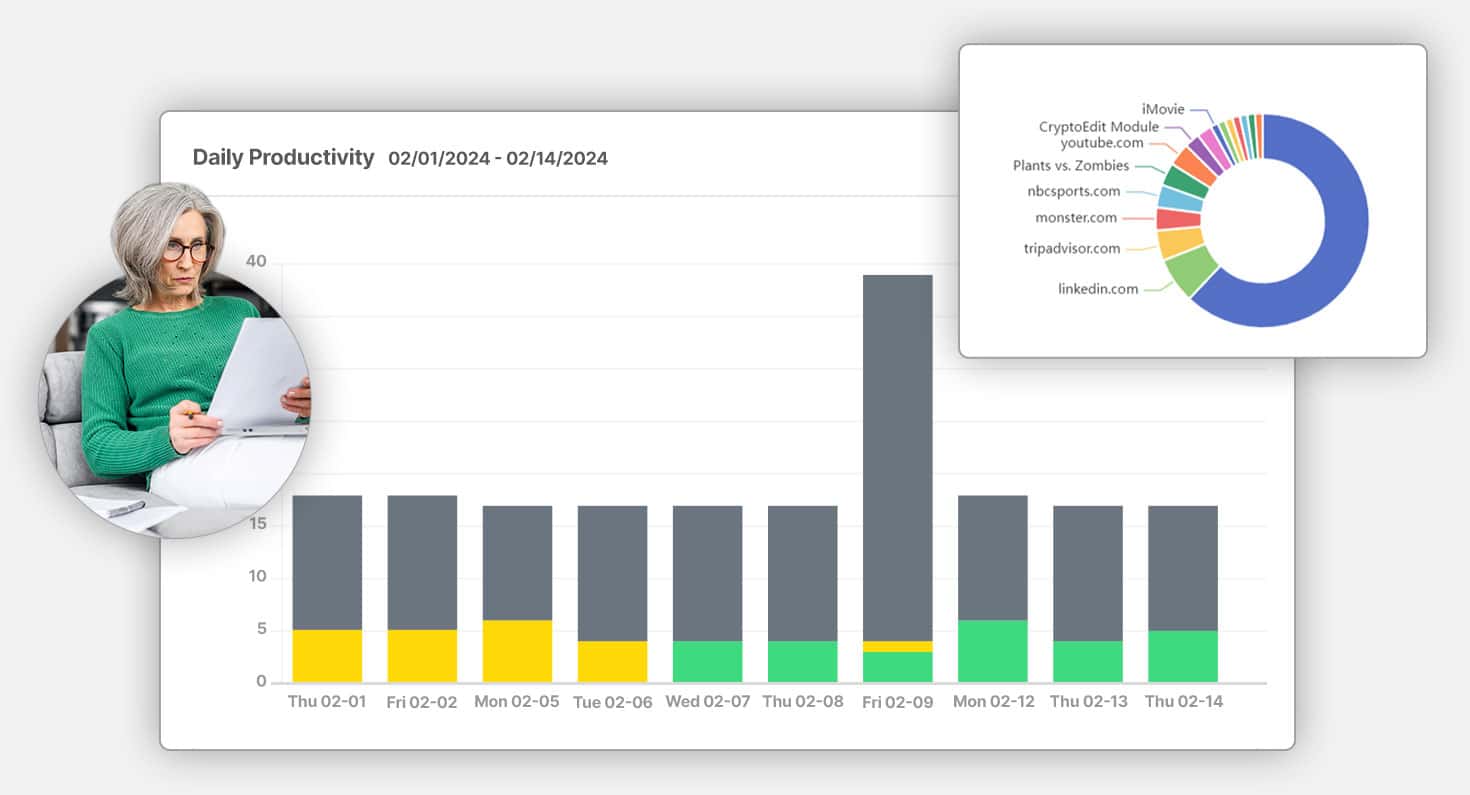Click the Plants vs. Zombies donut label
Viewport: 1470px width, 795px height.
[1070, 166]
